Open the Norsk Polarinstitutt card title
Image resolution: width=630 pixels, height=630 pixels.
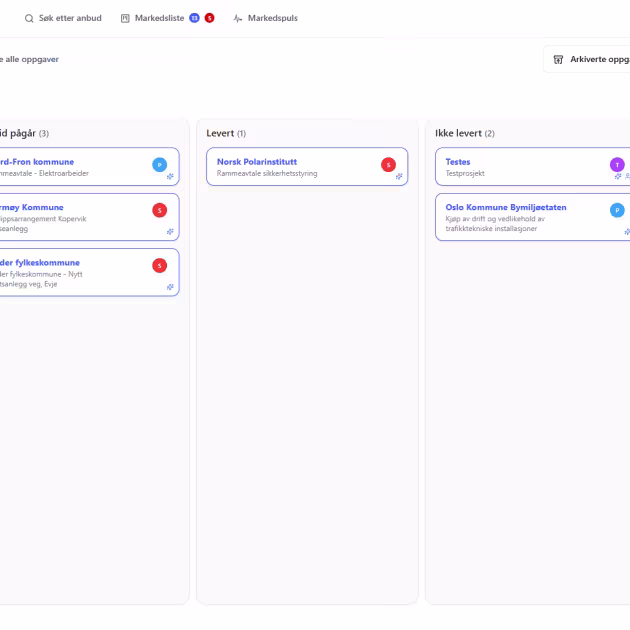tap(257, 162)
